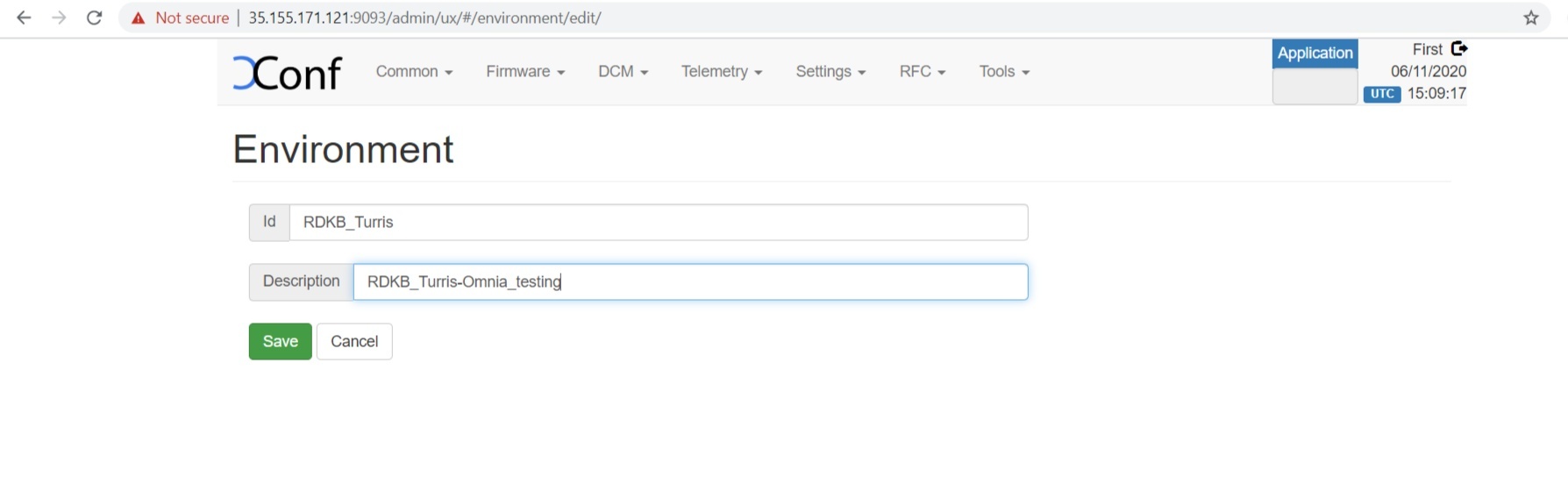Open the Tools menu
Screen dimensions: 1568x484
(x=1004, y=72)
